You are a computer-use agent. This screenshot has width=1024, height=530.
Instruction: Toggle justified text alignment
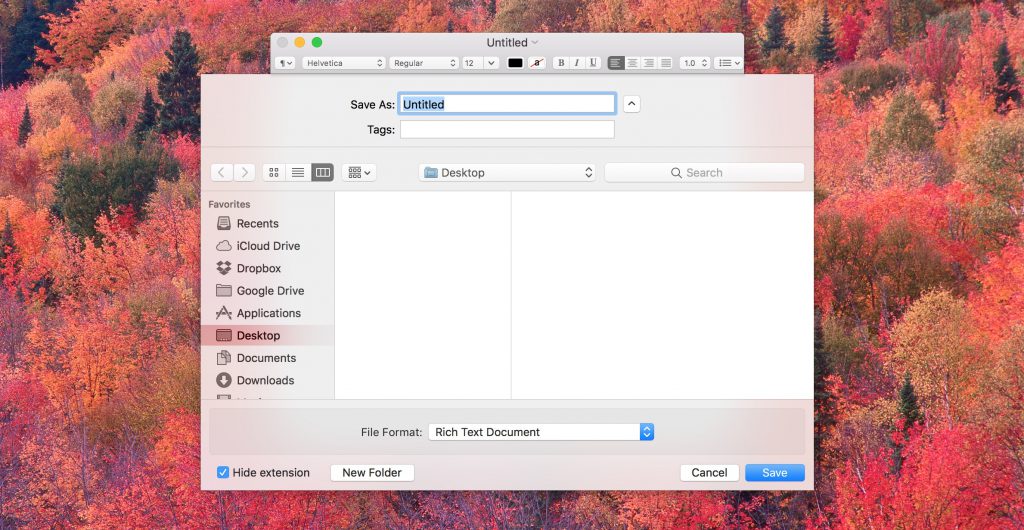(x=665, y=63)
